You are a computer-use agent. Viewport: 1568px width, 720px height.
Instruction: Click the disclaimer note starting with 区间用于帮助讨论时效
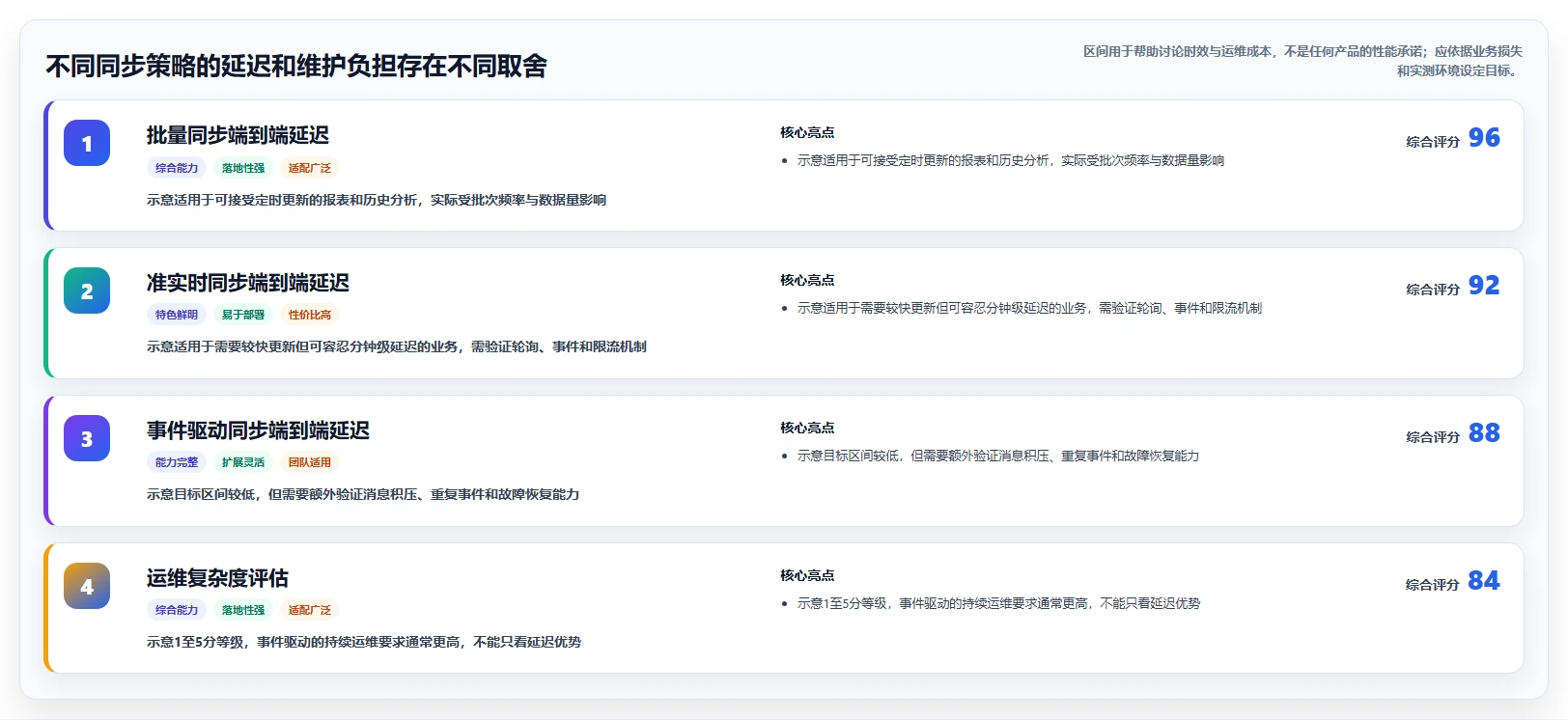coord(1302,61)
